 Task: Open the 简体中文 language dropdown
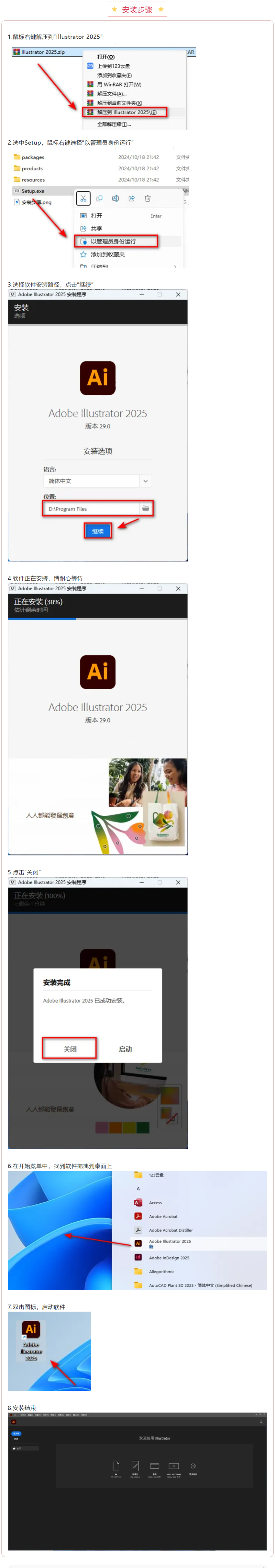pos(98,481)
